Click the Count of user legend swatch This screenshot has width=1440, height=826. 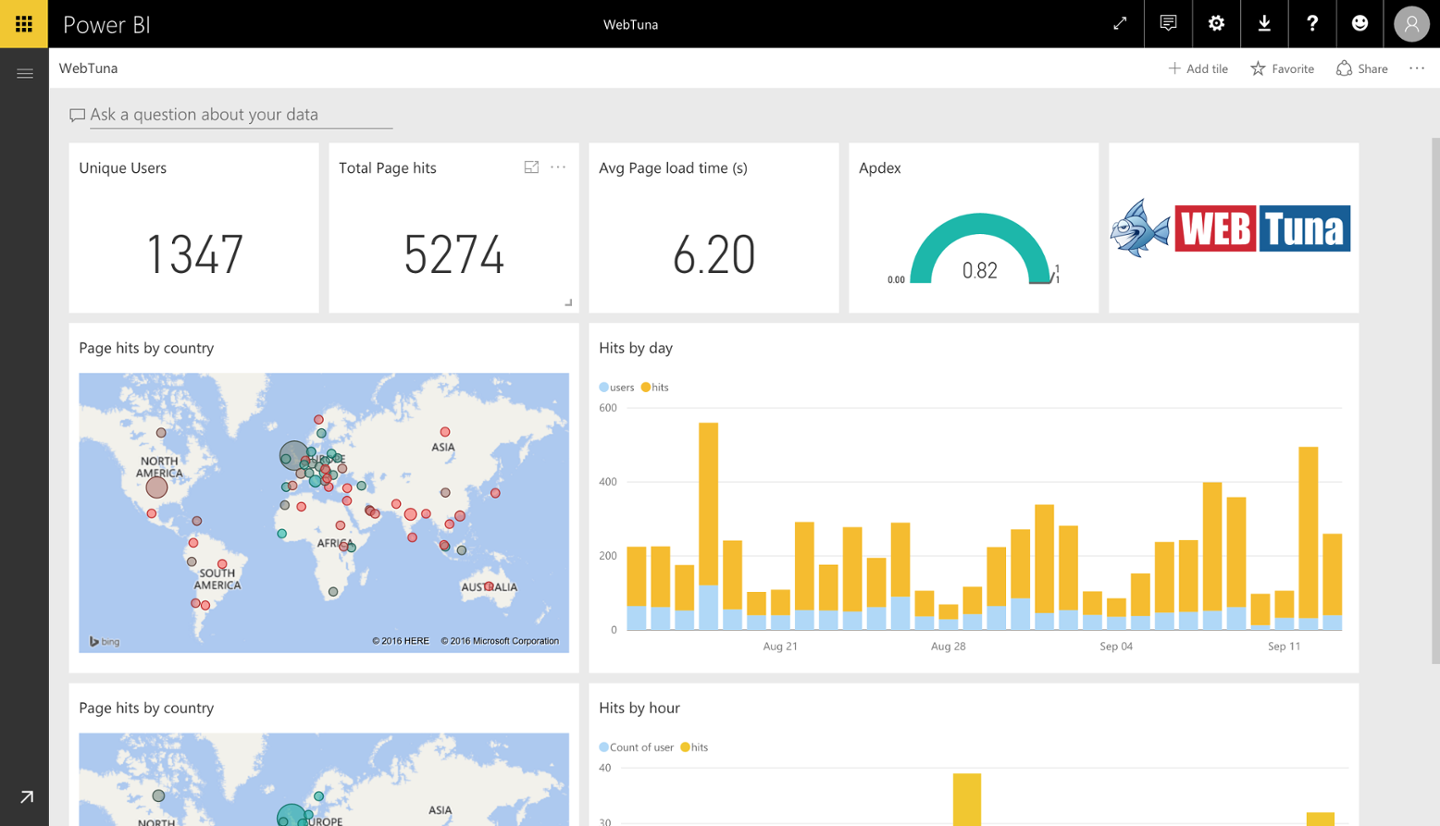(x=604, y=747)
